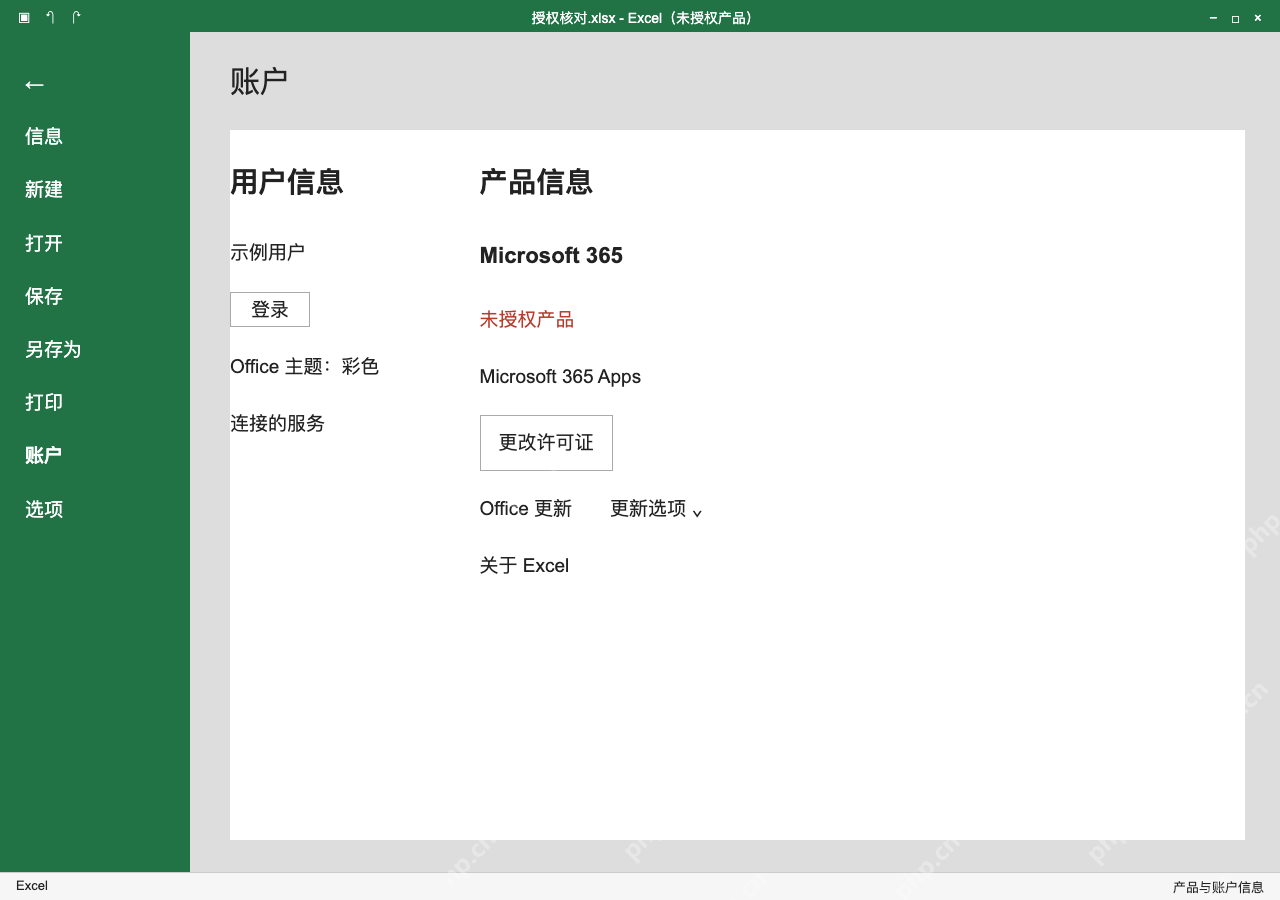Click the Office 主题：彩色 setting
The image size is (1280, 900).
click(x=304, y=367)
